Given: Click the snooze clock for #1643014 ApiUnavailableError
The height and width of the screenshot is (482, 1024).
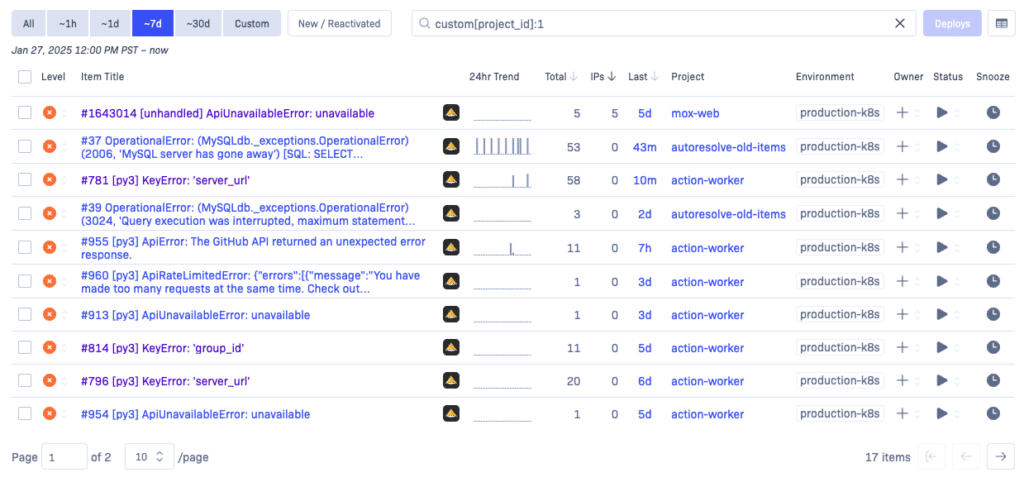Looking at the screenshot, I should point(993,114).
